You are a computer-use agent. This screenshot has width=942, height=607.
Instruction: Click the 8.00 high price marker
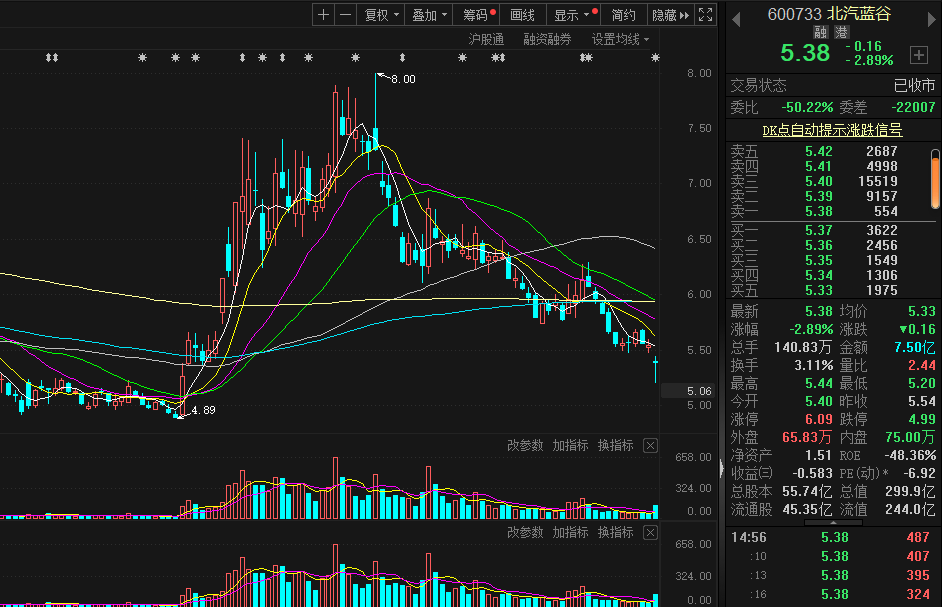tap(403, 79)
